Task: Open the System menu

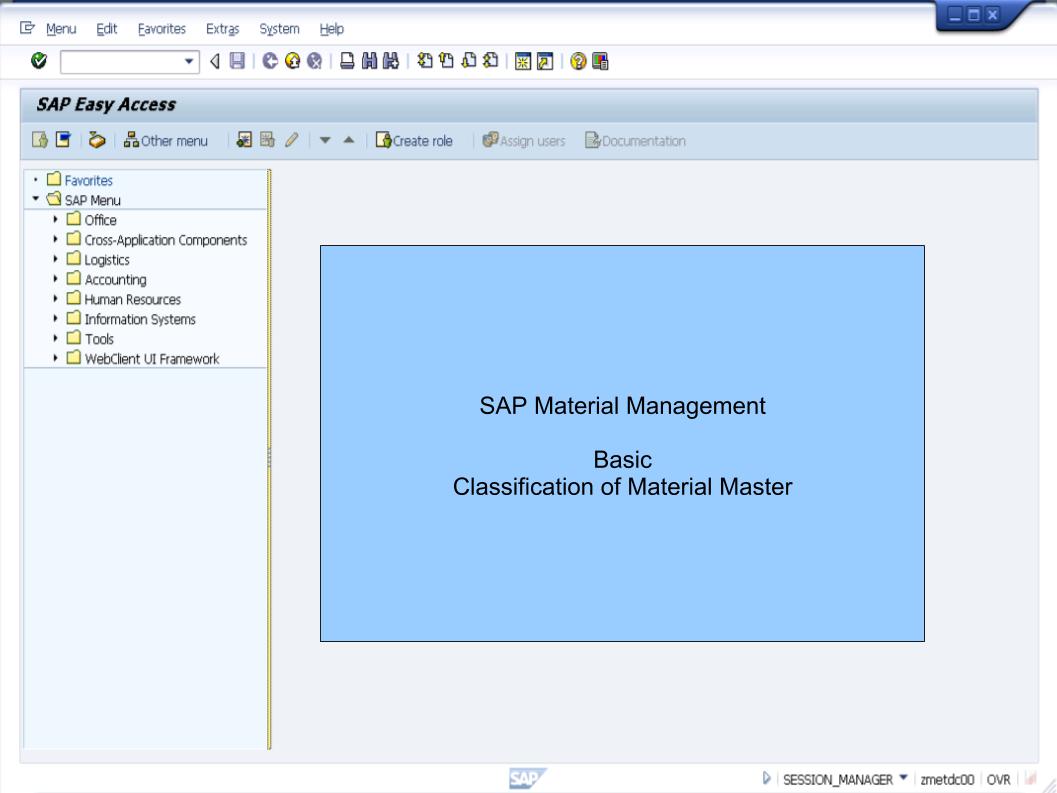Action: point(279,29)
